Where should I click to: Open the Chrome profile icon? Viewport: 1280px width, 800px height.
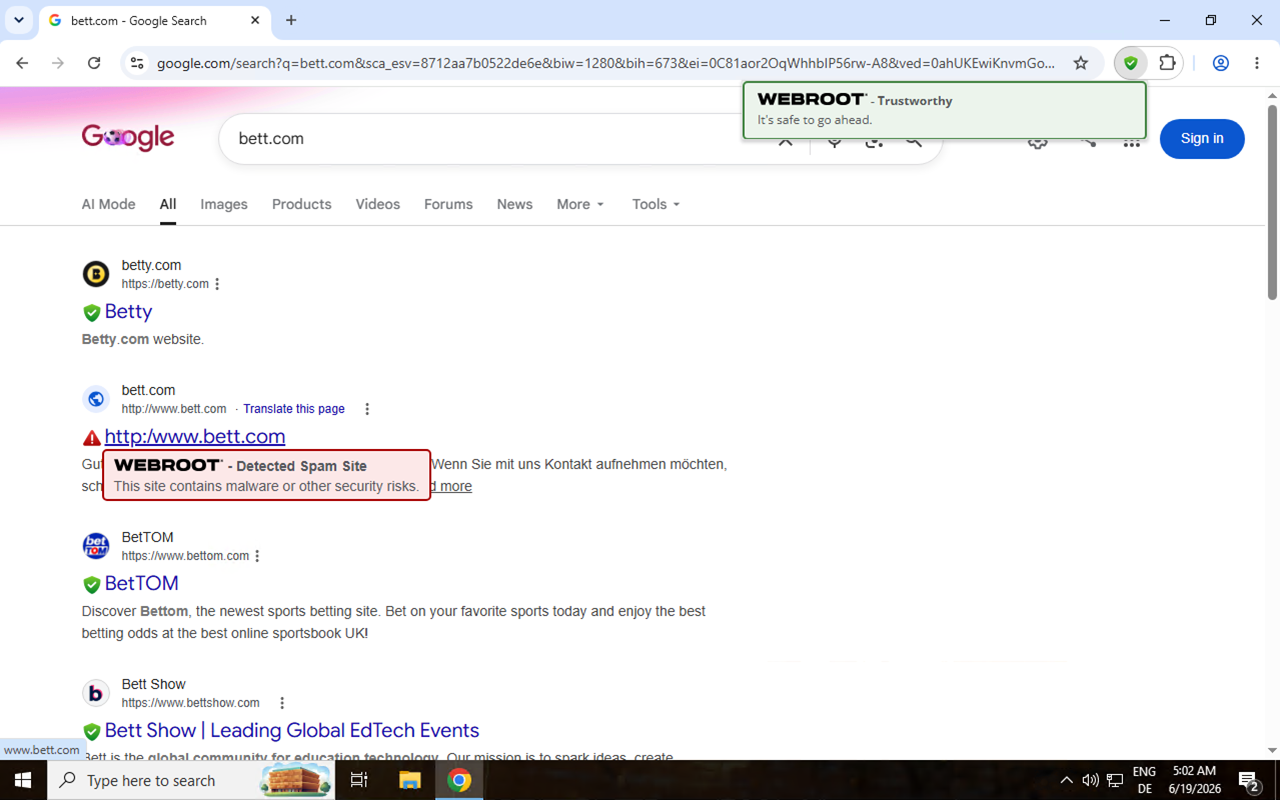coord(1221,63)
